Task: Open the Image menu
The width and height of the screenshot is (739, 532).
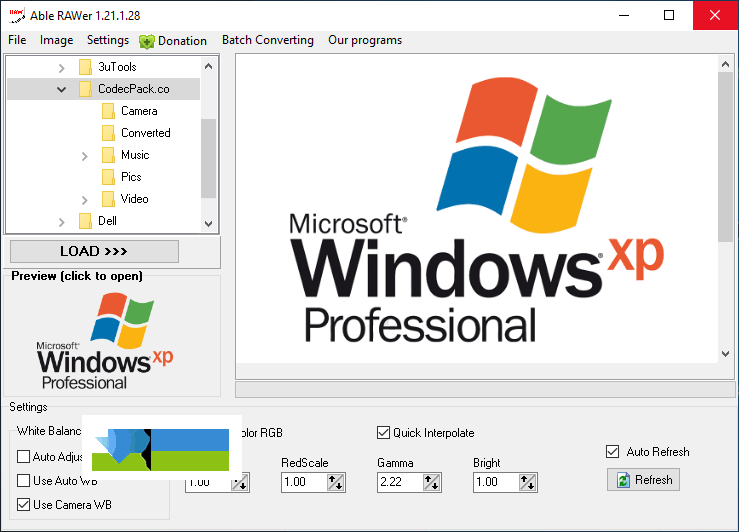Action: point(57,40)
